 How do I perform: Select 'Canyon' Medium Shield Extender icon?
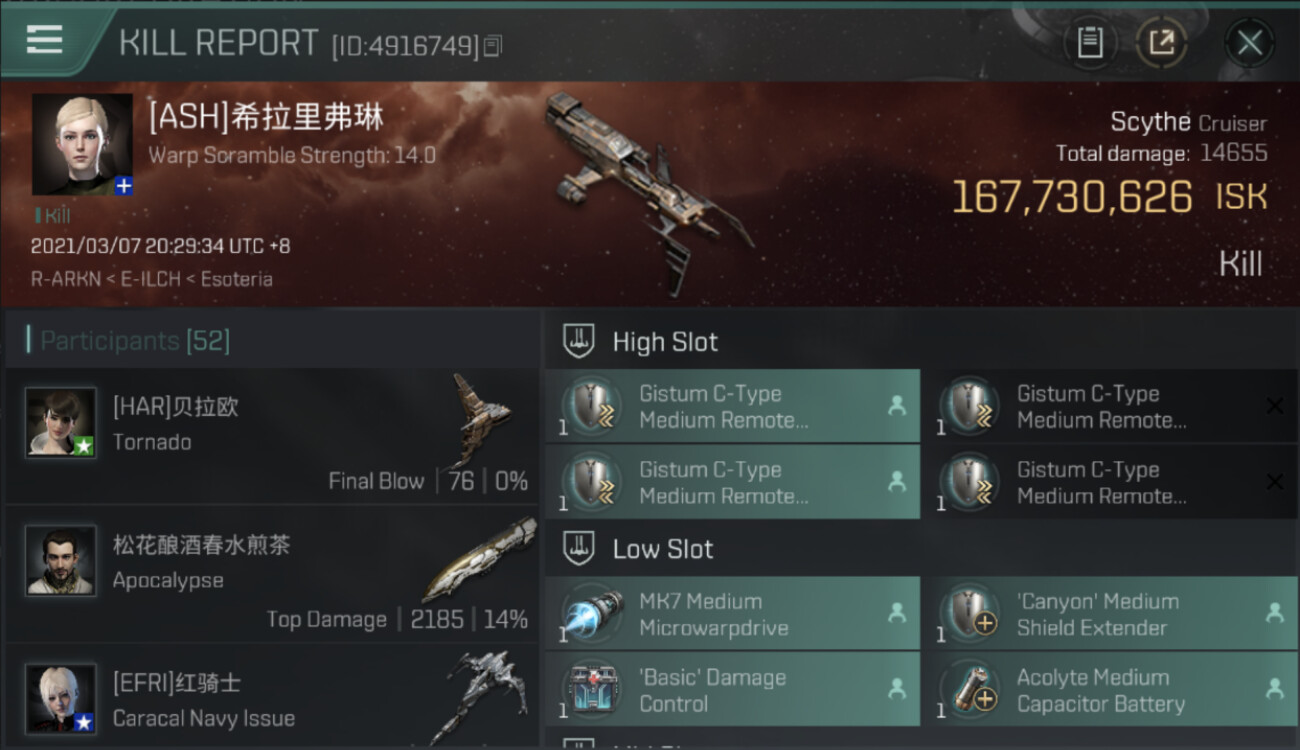coord(971,614)
